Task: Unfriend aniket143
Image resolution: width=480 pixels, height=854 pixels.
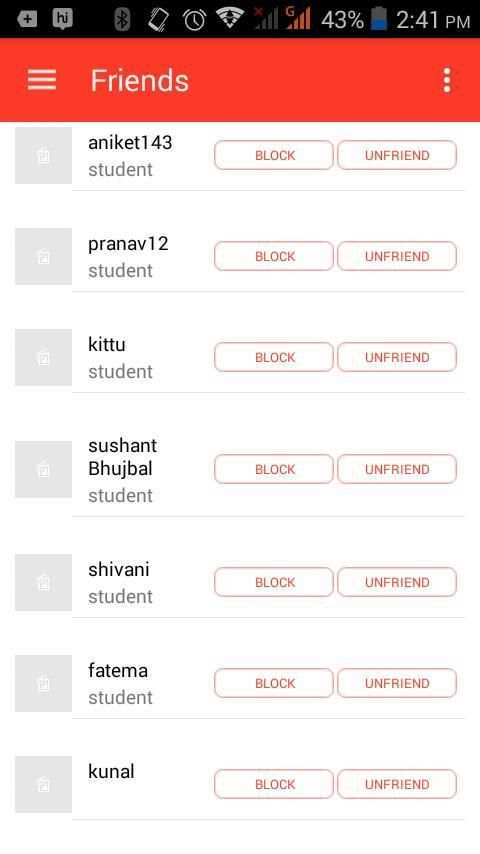Action: click(397, 155)
